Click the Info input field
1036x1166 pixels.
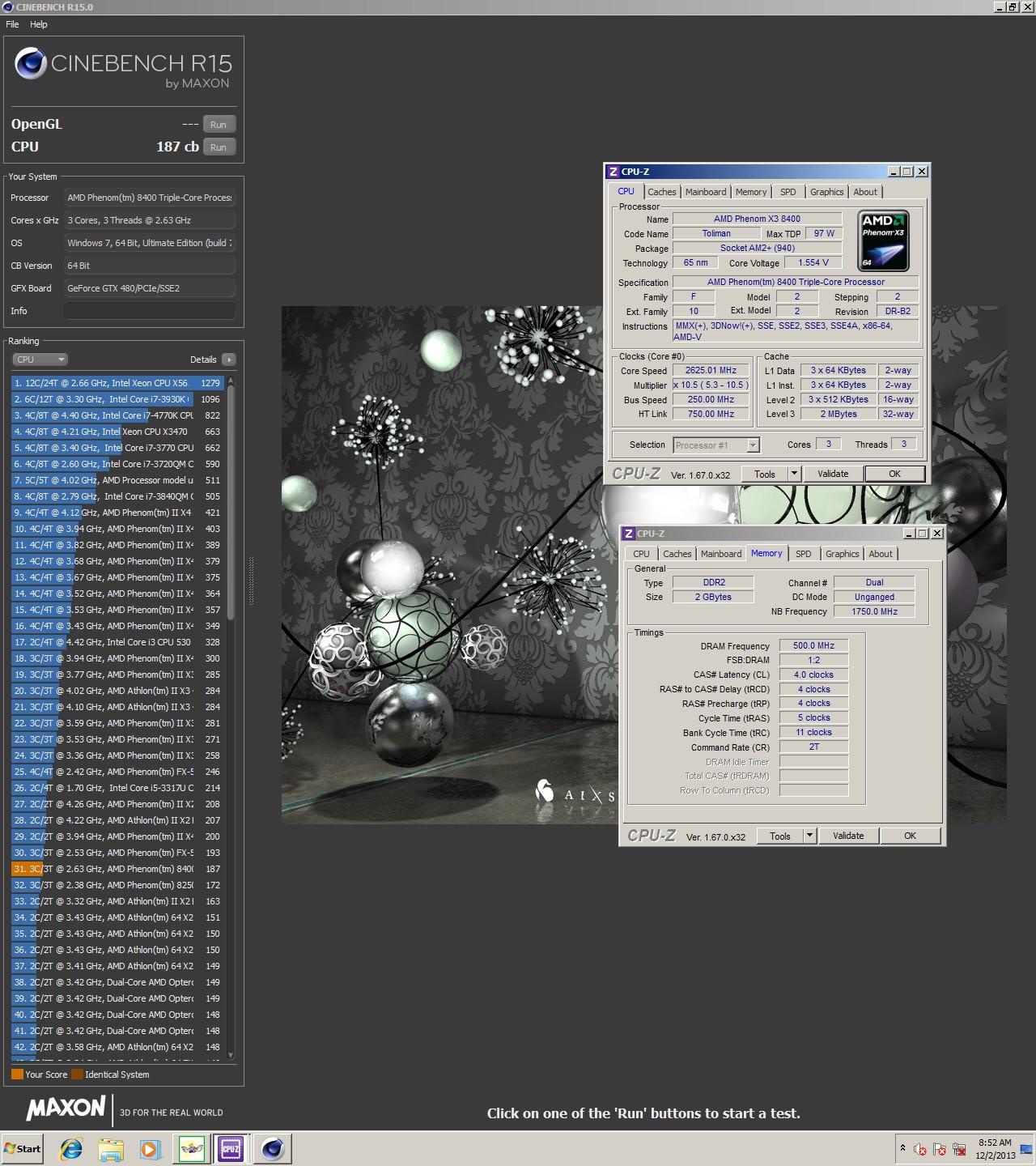tap(150, 311)
